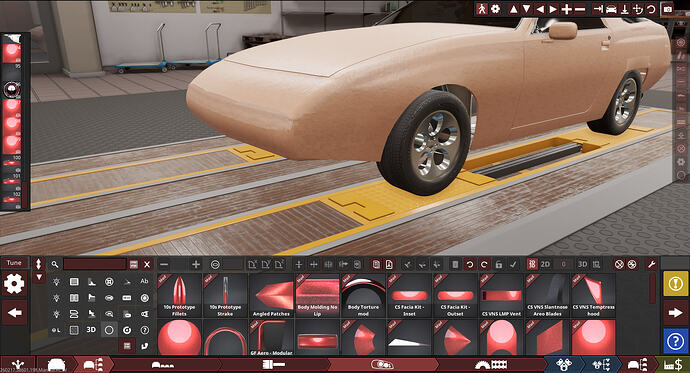690x373 pixels.
Task: Click the undo arrow in fixture toolbar
Action: pos(470,264)
